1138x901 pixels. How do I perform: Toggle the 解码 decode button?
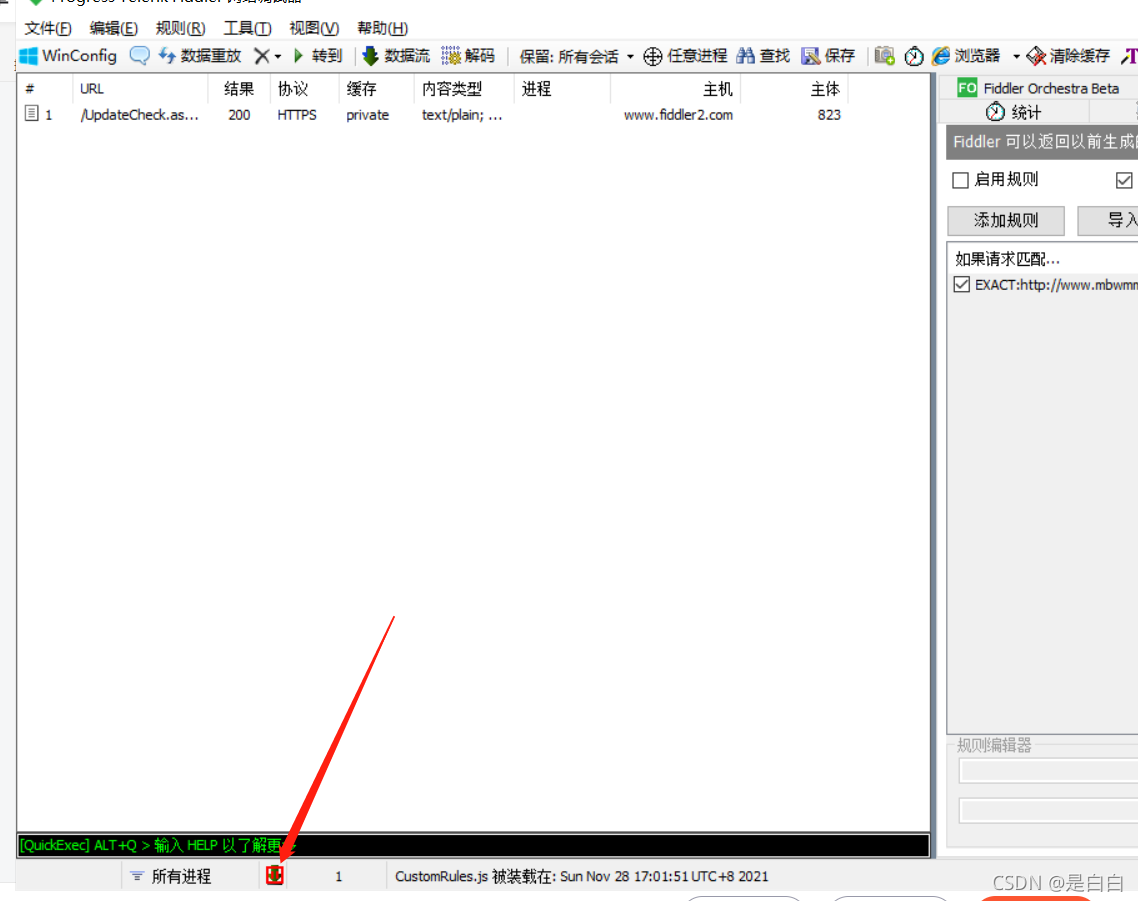[468, 56]
